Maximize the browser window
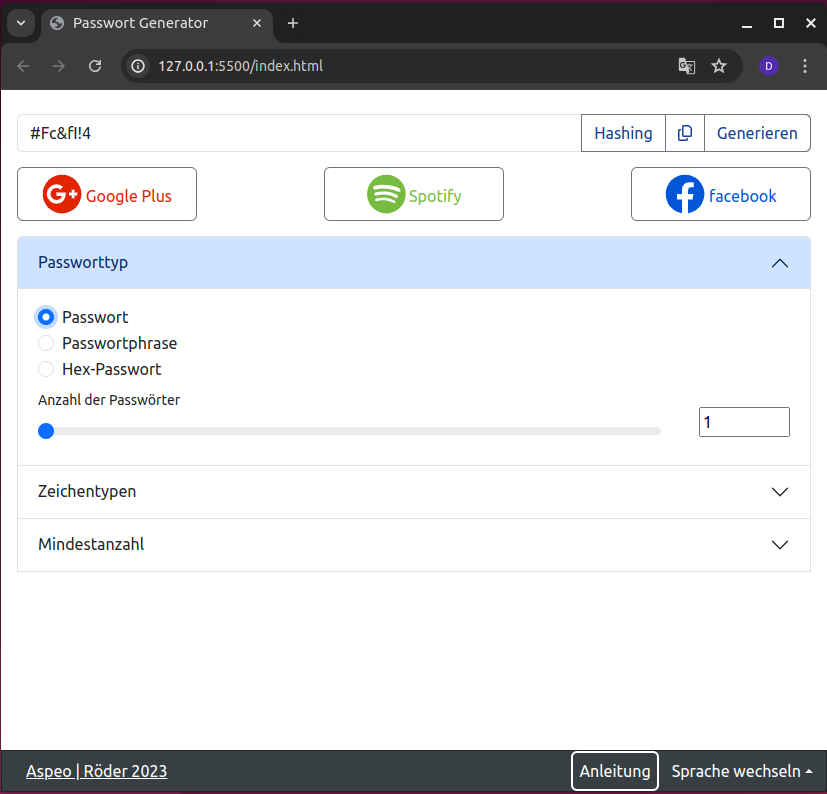Viewport: 827px width, 794px height. pos(778,23)
